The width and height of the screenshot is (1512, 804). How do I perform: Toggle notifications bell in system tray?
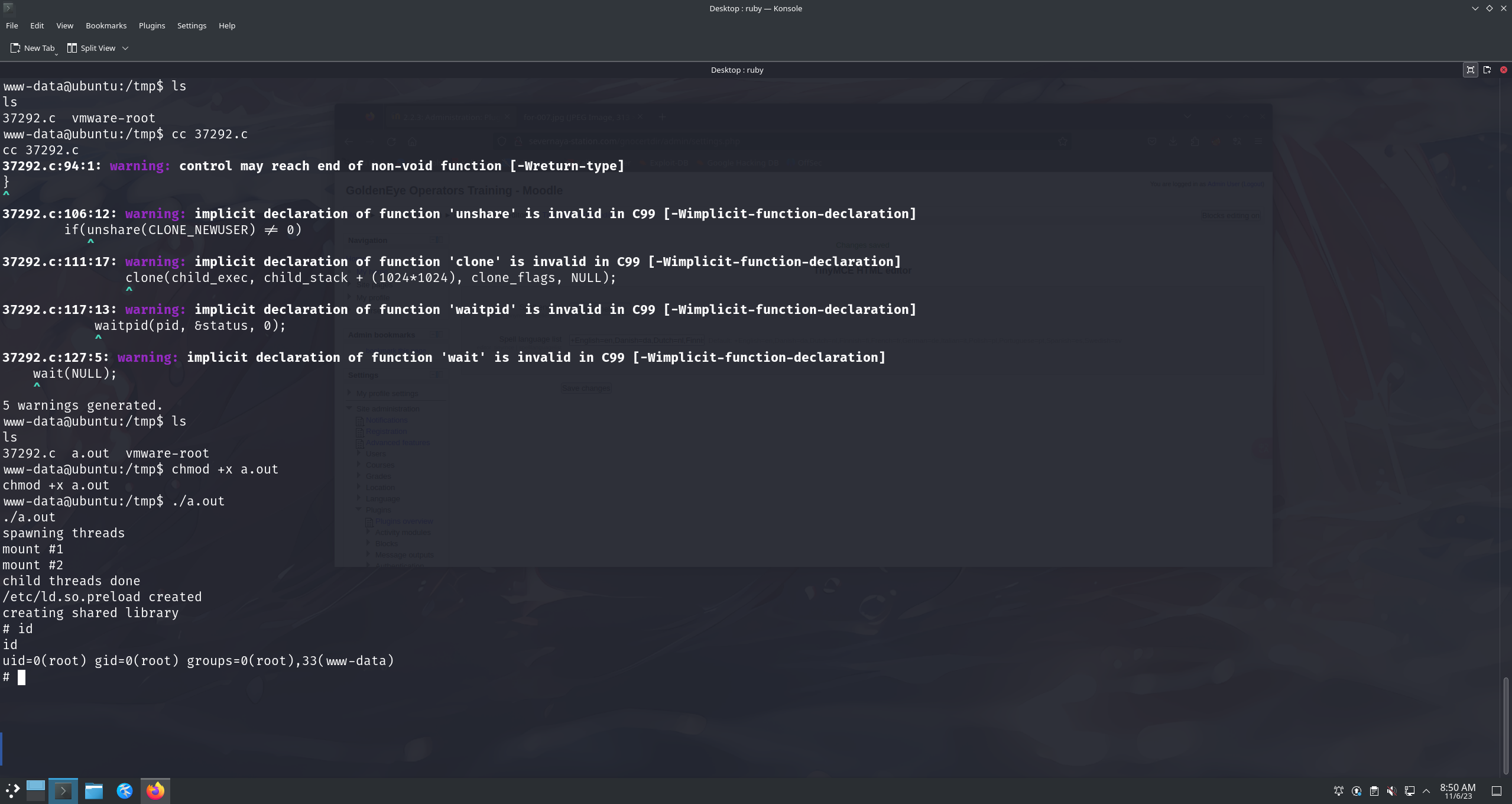1339,791
